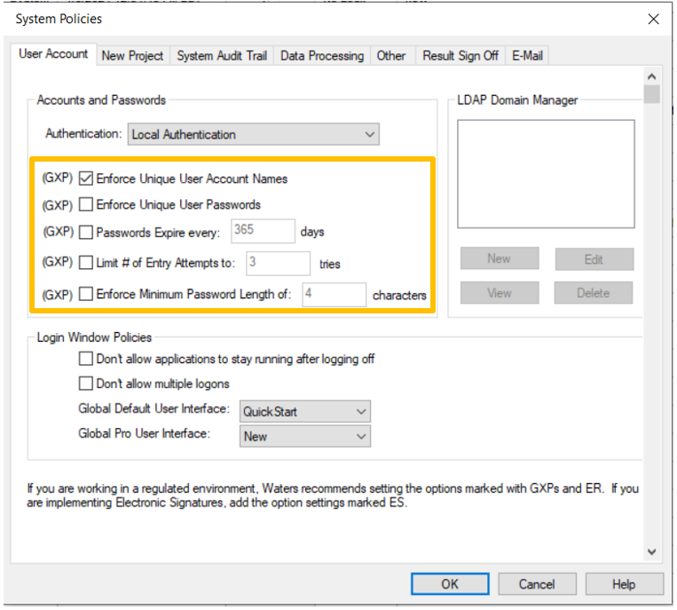The width and height of the screenshot is (677, 610).
Task: Tick the Passwords Expire every checkbox
Action: tap(86, 232)
